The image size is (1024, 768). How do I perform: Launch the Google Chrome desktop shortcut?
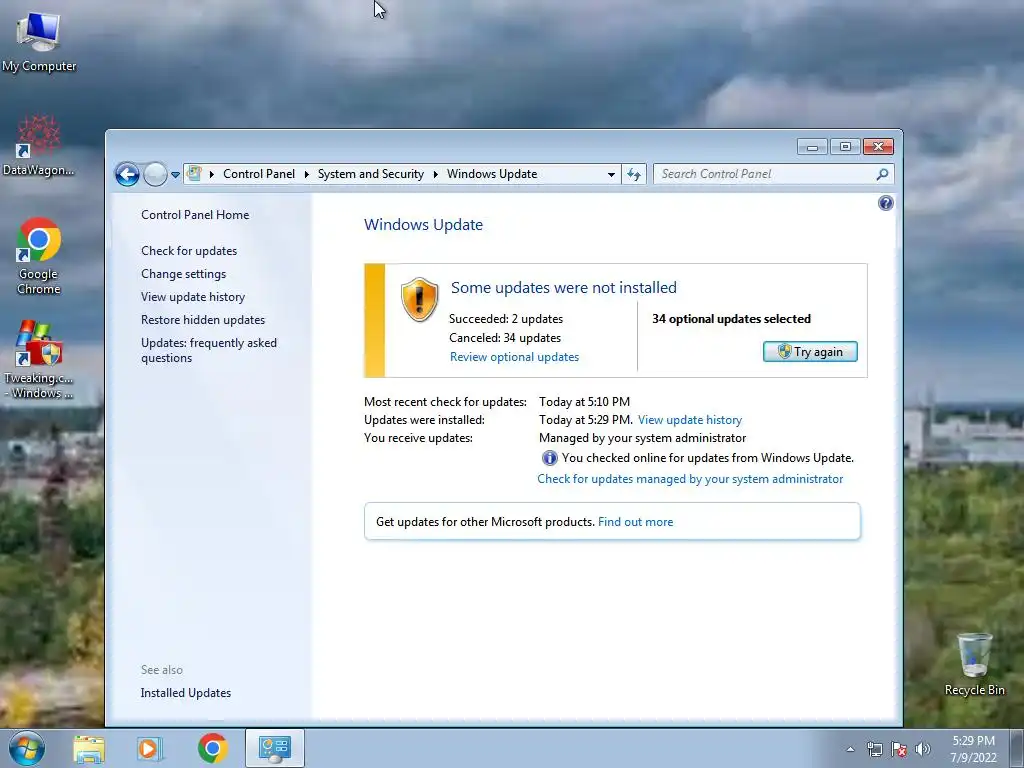click(39, 255)
